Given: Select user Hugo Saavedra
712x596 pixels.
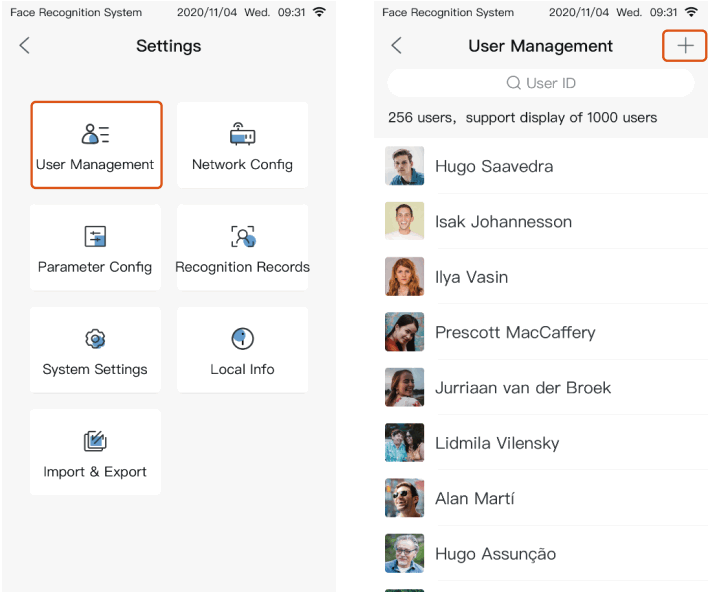Looking at the screenshot, I should (x=494, y=166).
